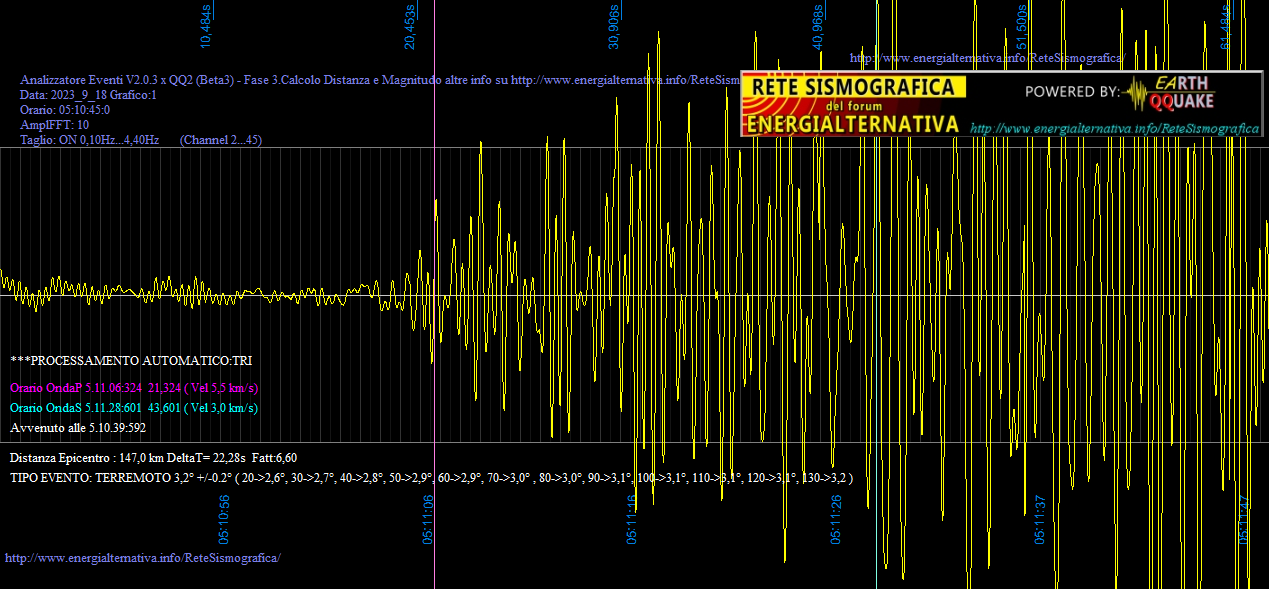Click the 'Avvenuto alle 5.10.39:592' text
1269x589 pixels.
point(78,427)
